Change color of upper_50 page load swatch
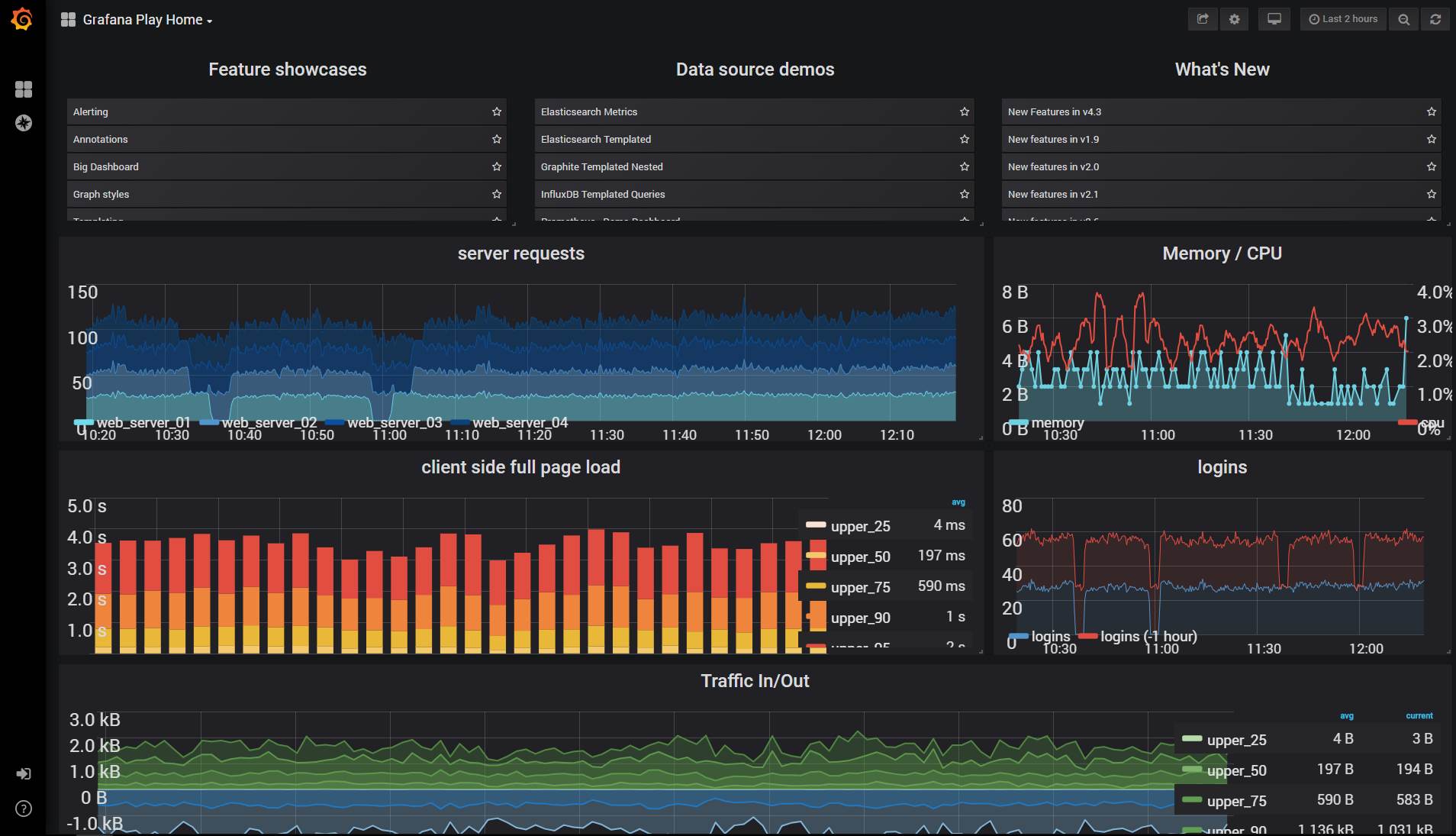The width and height of the screenshot is (1456, 836). [x=816, y=556]
